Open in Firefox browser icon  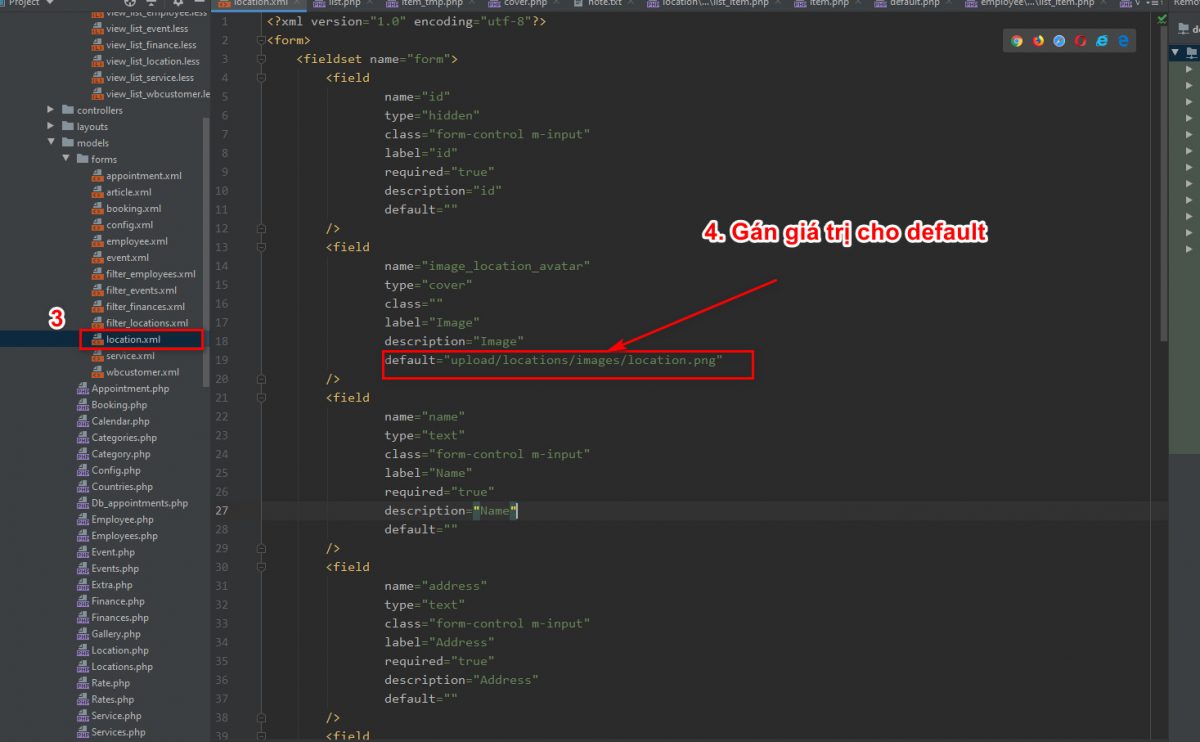pyautogui.click(x=1038, y=41)
